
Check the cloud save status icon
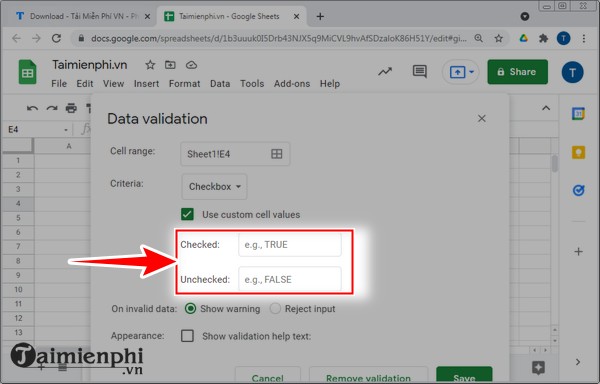[x=191, y=65]
